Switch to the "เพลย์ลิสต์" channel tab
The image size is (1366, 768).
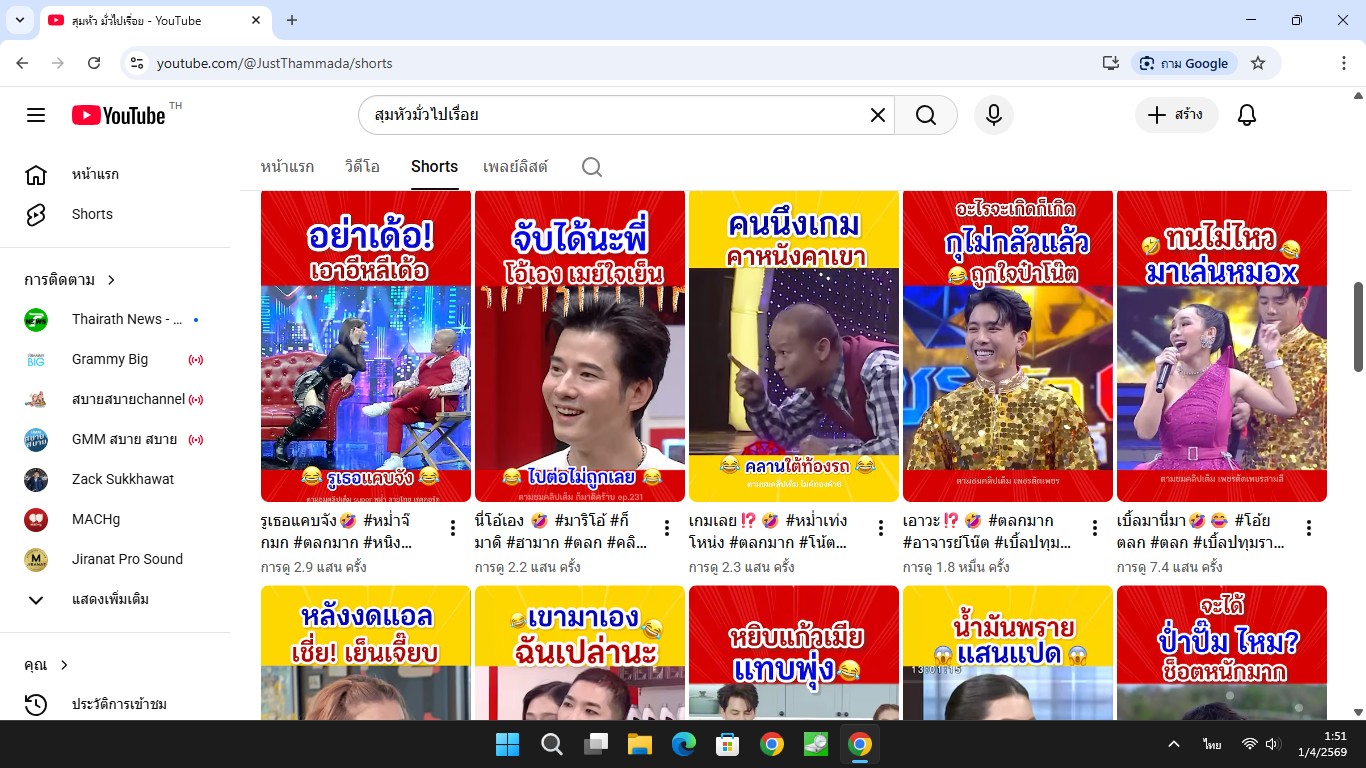tap(515, 167)
